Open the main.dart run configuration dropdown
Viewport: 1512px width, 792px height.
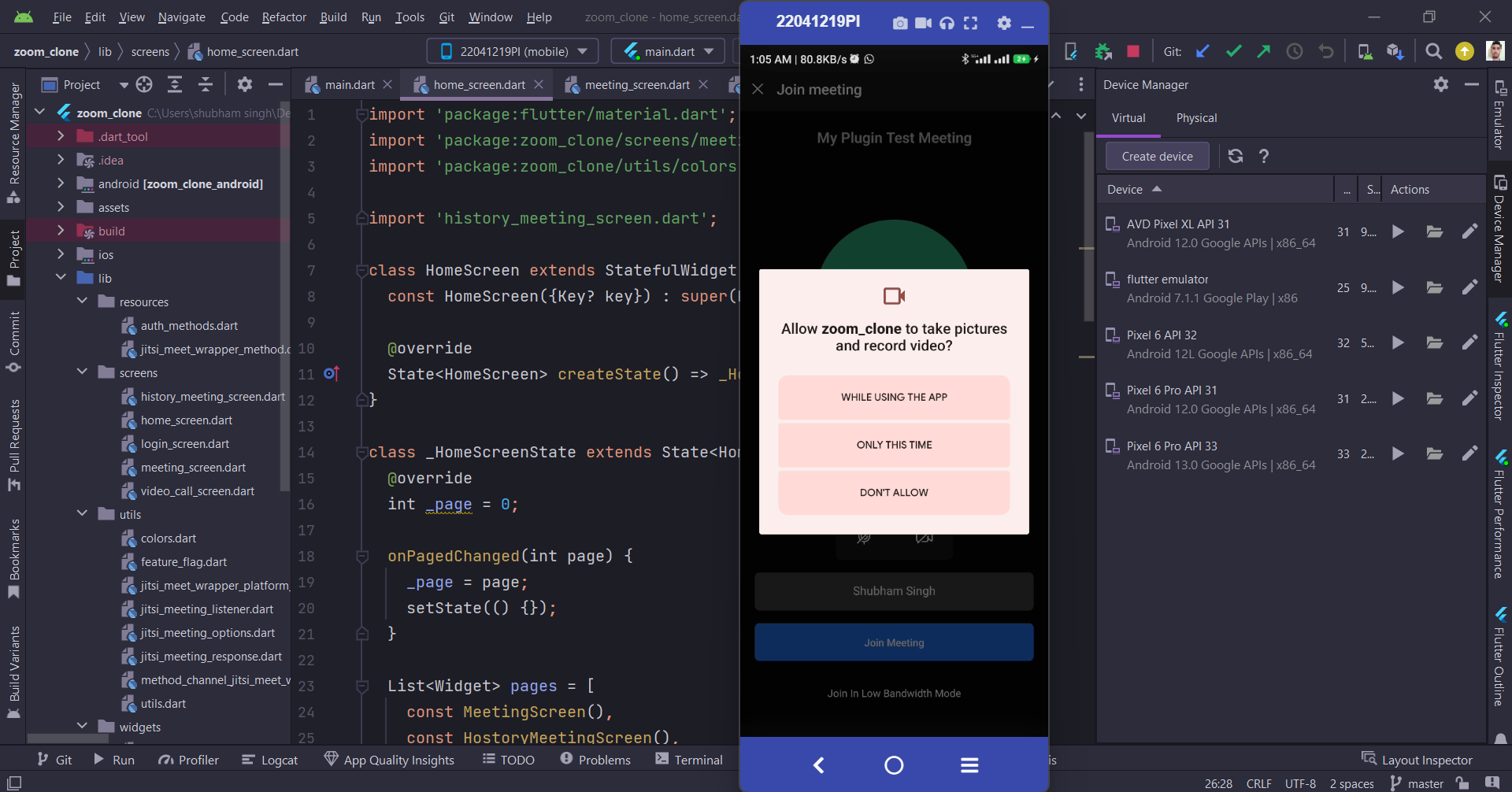pos(669,51)
